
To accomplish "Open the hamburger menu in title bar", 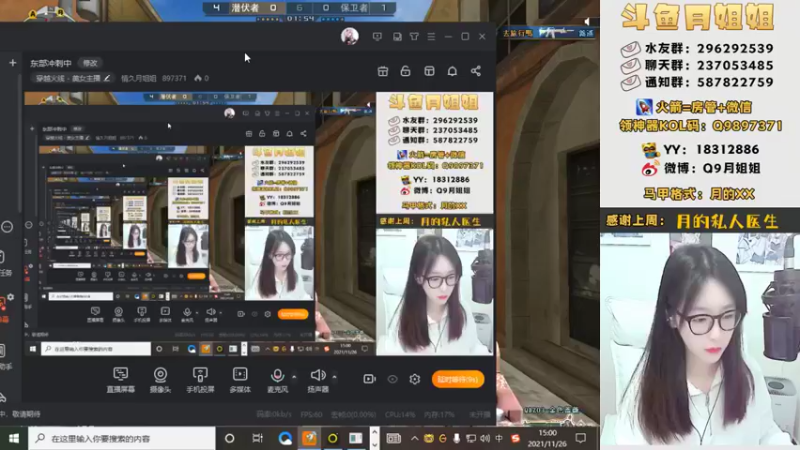I will tap(432, 37).
